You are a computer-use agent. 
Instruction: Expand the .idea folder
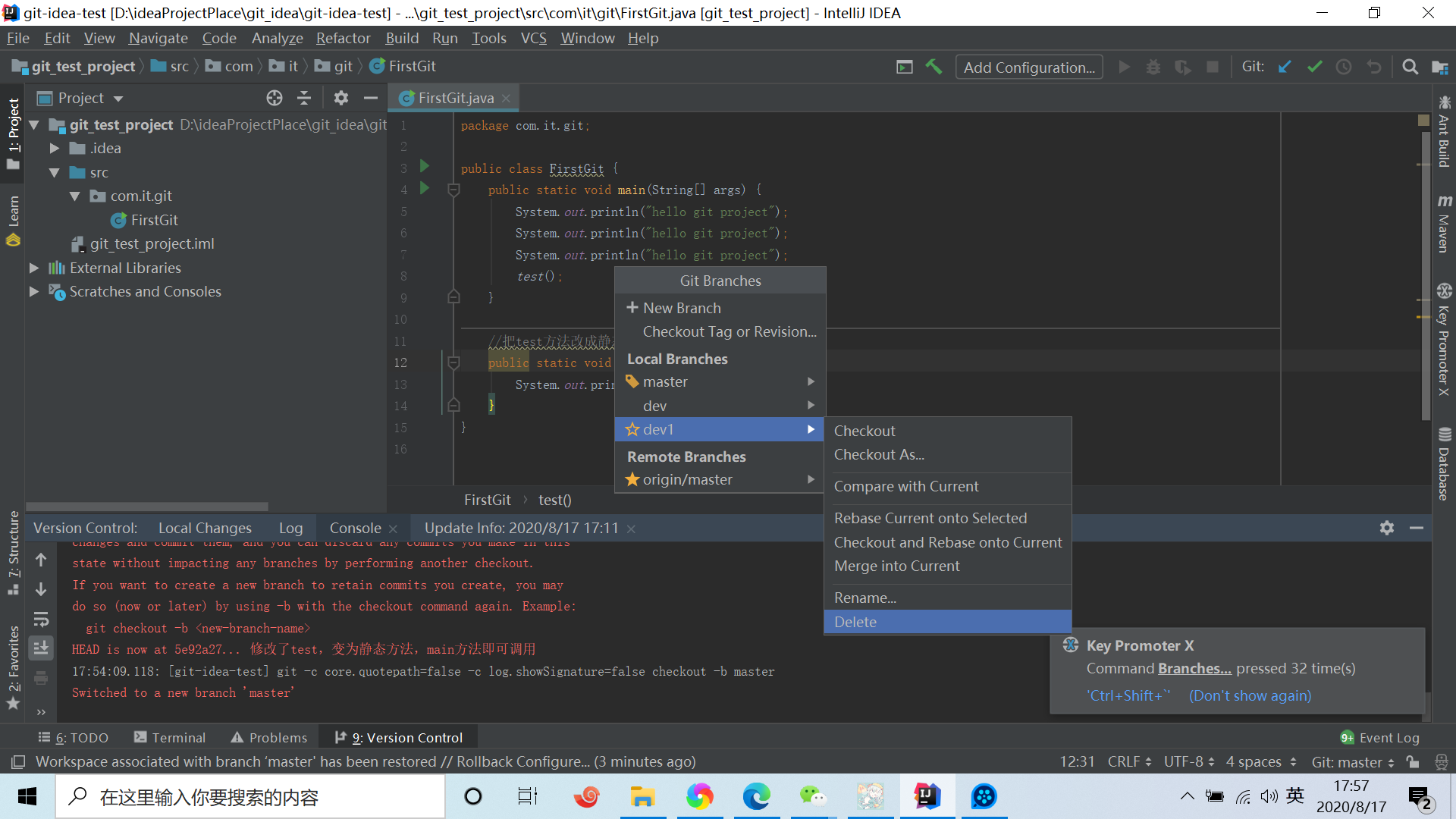tap(54, 149)
